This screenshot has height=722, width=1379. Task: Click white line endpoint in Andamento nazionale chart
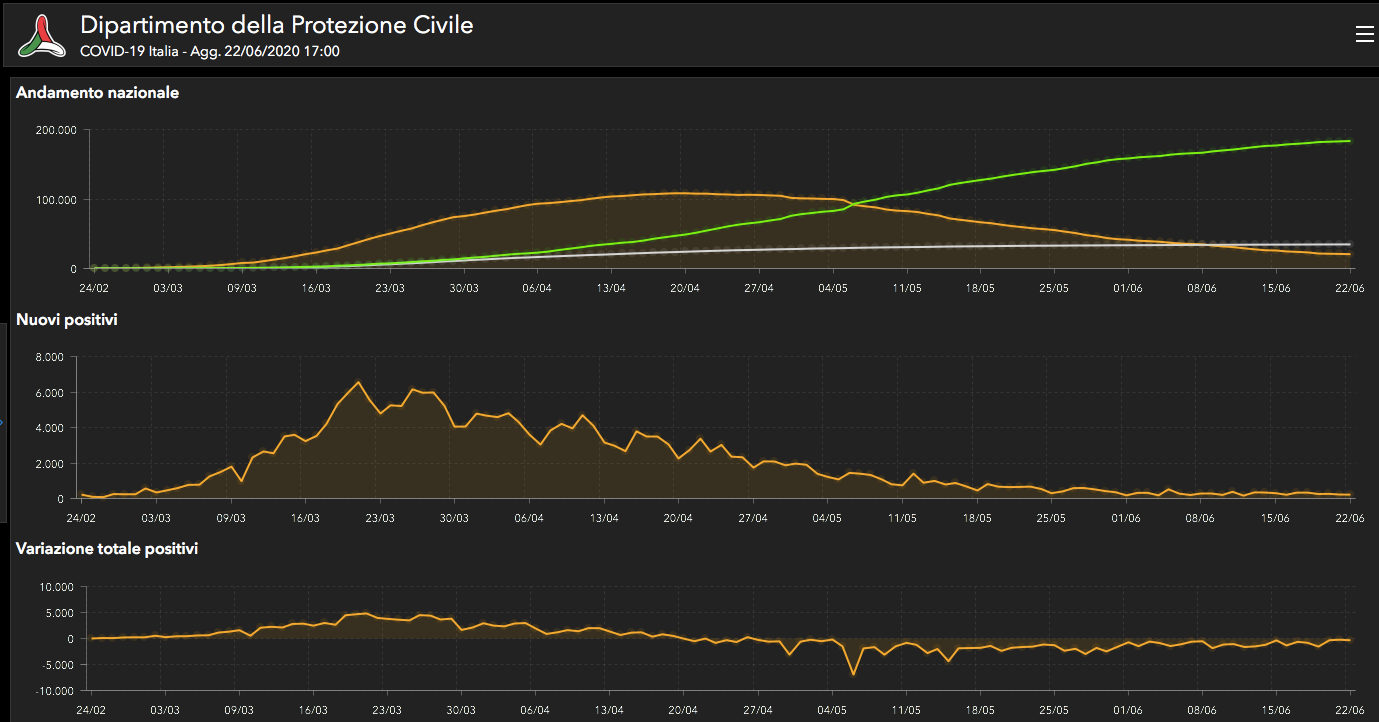[1350, 244]
